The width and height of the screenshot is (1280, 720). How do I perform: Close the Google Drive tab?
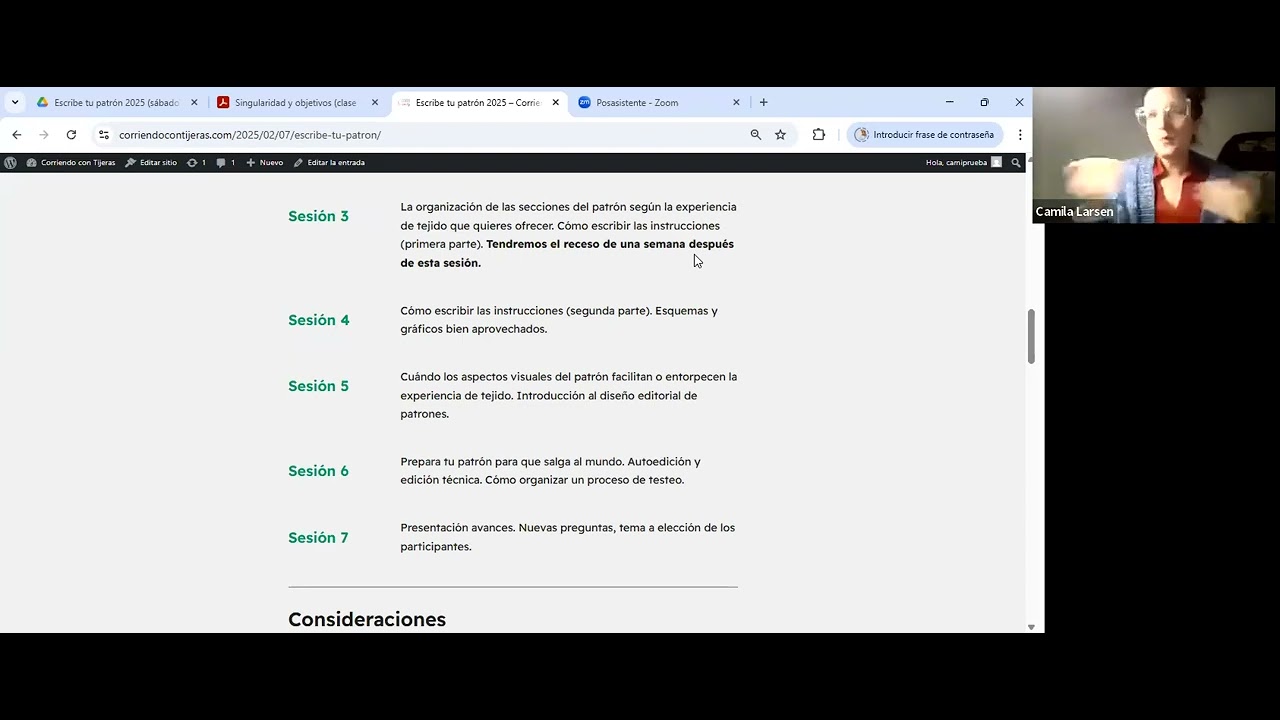(x=194, y=102)
